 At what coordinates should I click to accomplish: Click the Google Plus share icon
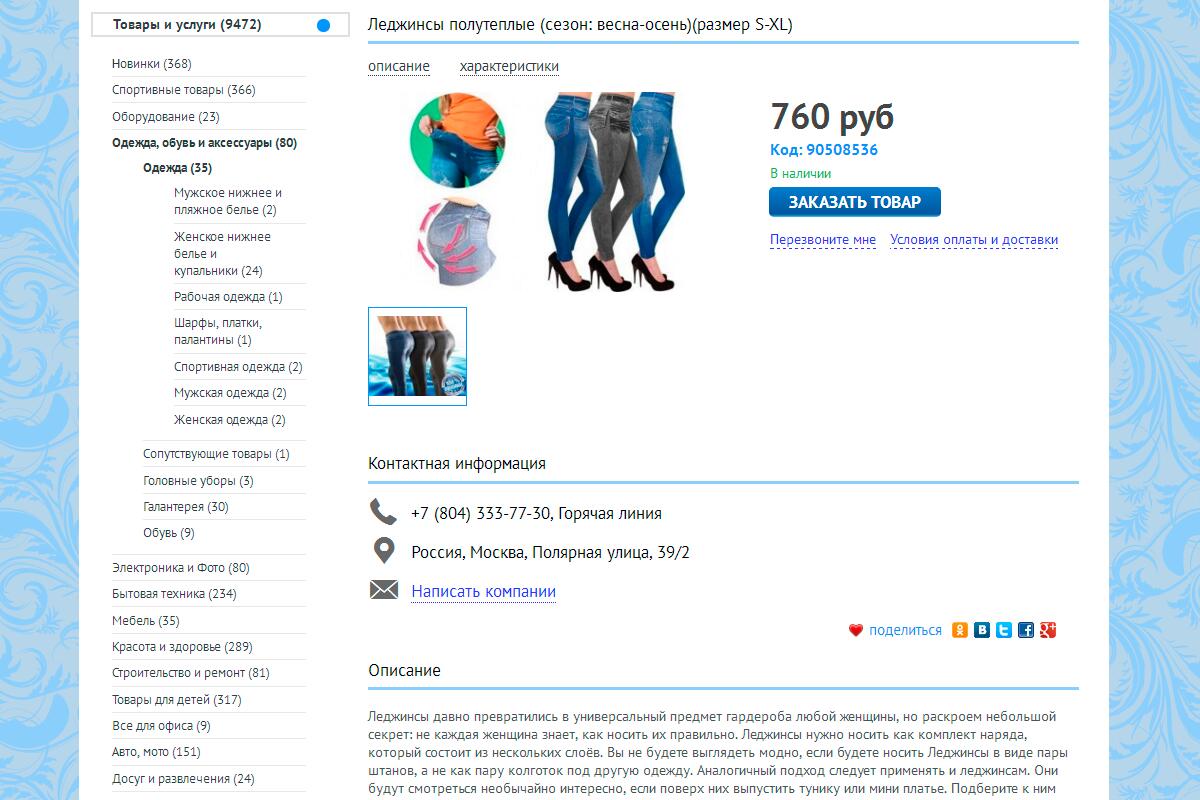click(x=1048, y=630)
